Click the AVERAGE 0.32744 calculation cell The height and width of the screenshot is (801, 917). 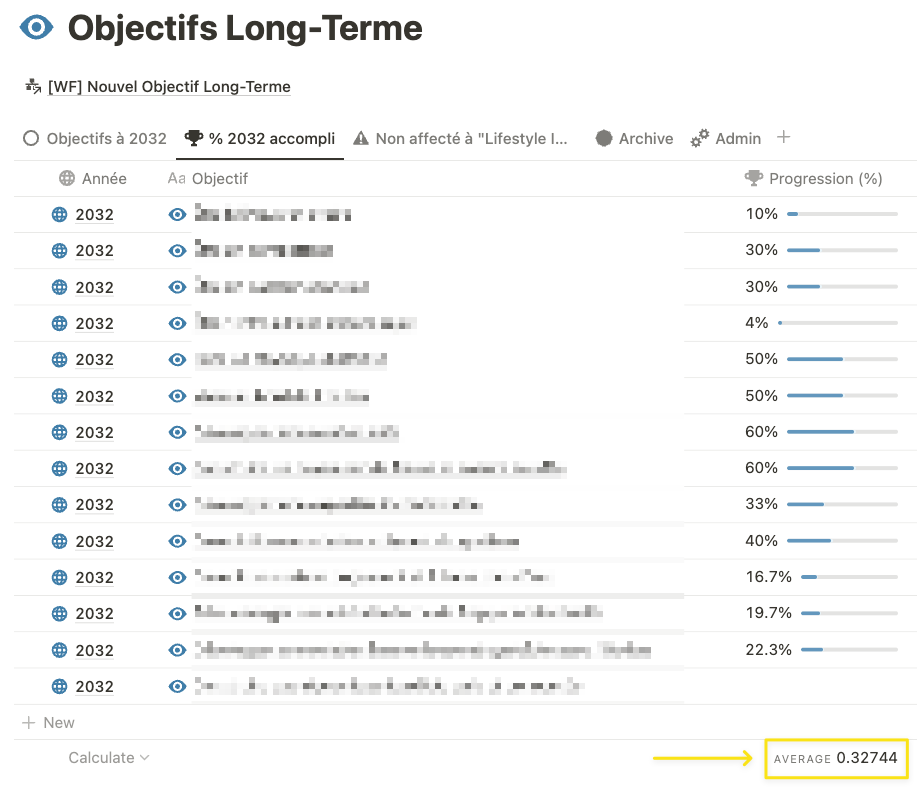click(835, 759)
